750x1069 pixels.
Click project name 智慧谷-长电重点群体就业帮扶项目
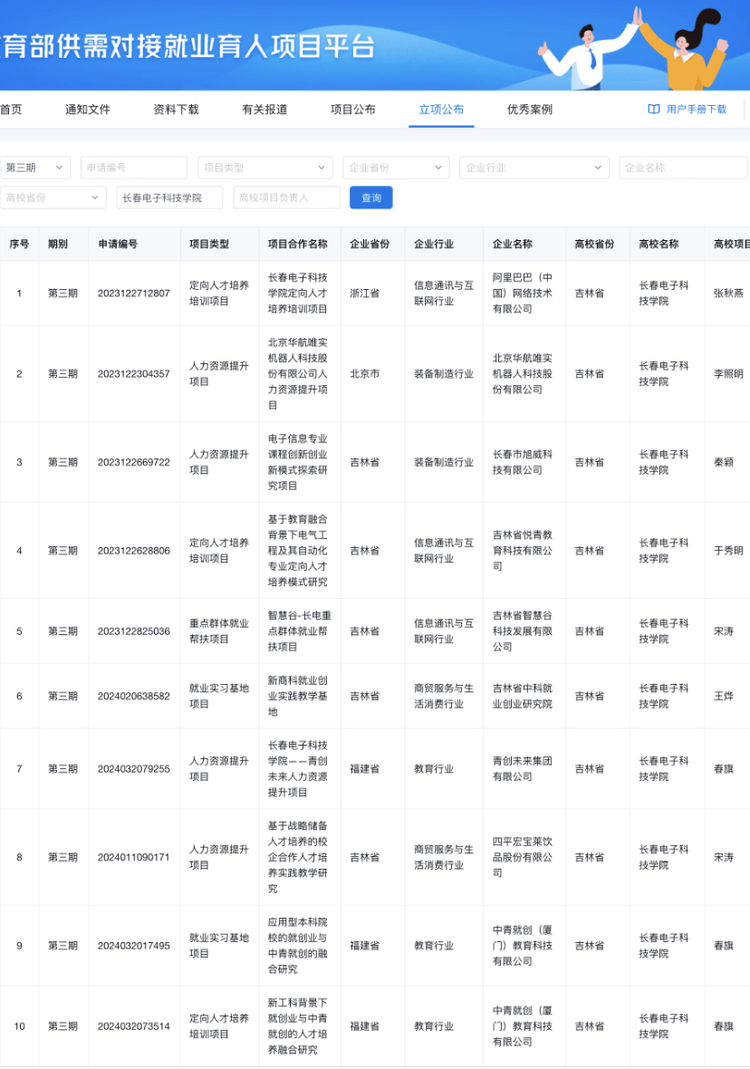pyautogui.click(x=299, y=631)
